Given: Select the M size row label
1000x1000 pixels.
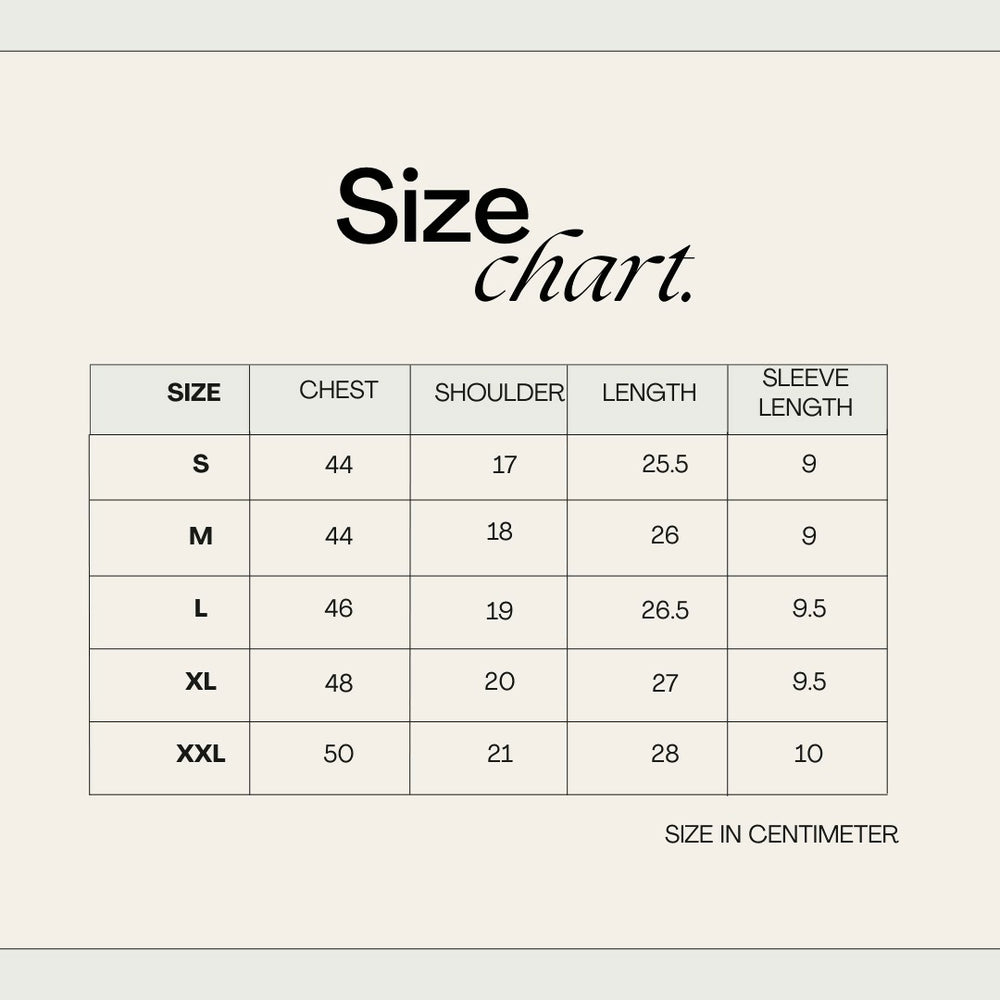Looking at the screenshot, I should (201, 537).
